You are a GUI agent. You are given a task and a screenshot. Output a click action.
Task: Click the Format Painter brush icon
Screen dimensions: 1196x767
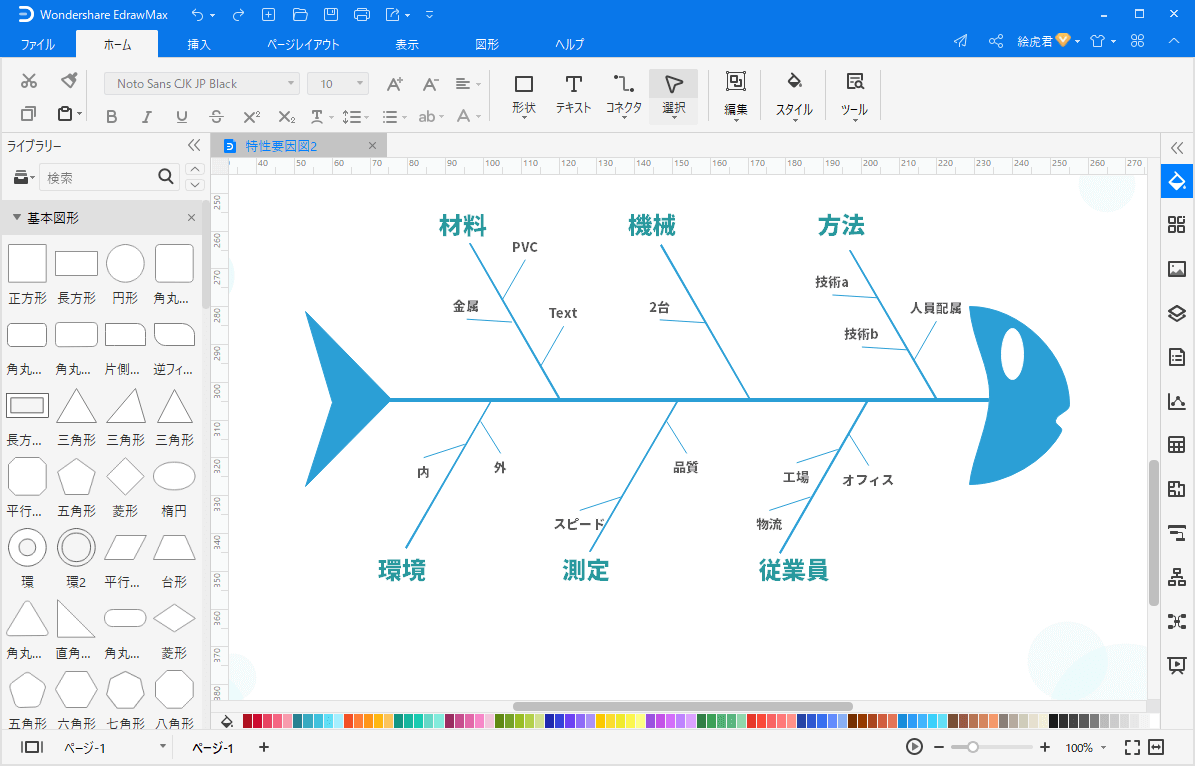point(68,81)
